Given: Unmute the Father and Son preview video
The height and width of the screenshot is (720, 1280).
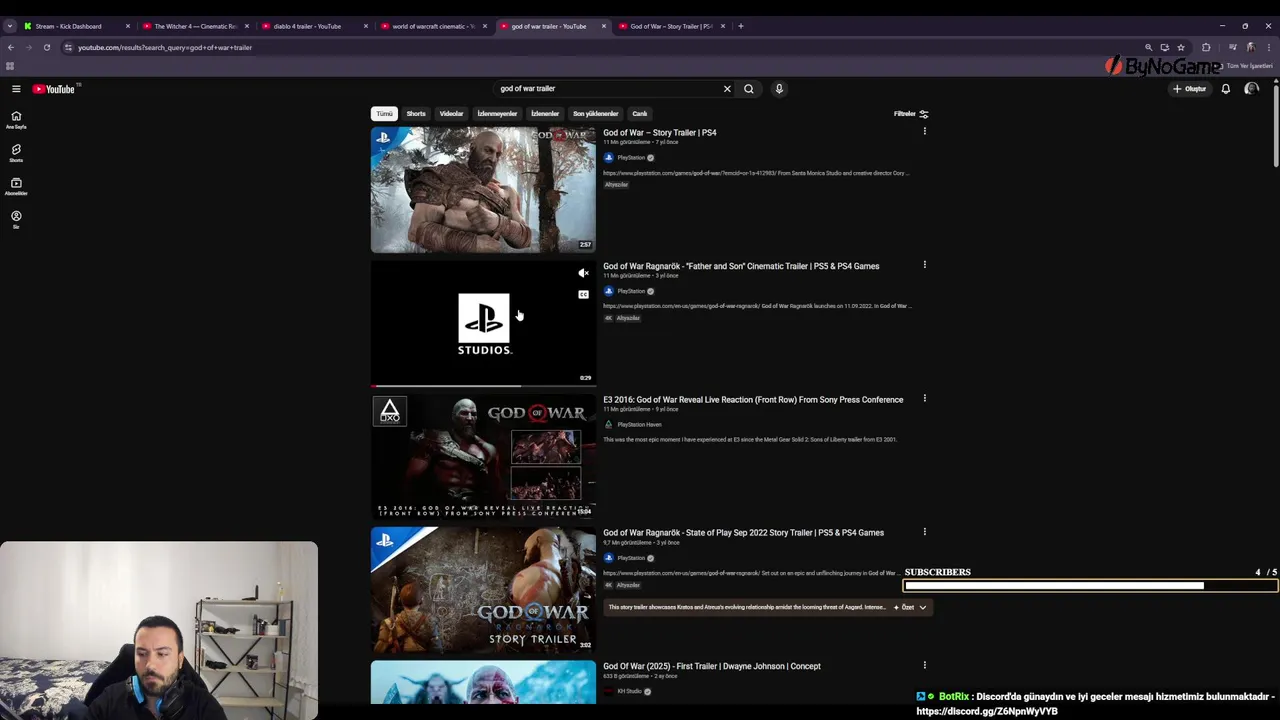Looking at the screenshot, I should point(583,273).
